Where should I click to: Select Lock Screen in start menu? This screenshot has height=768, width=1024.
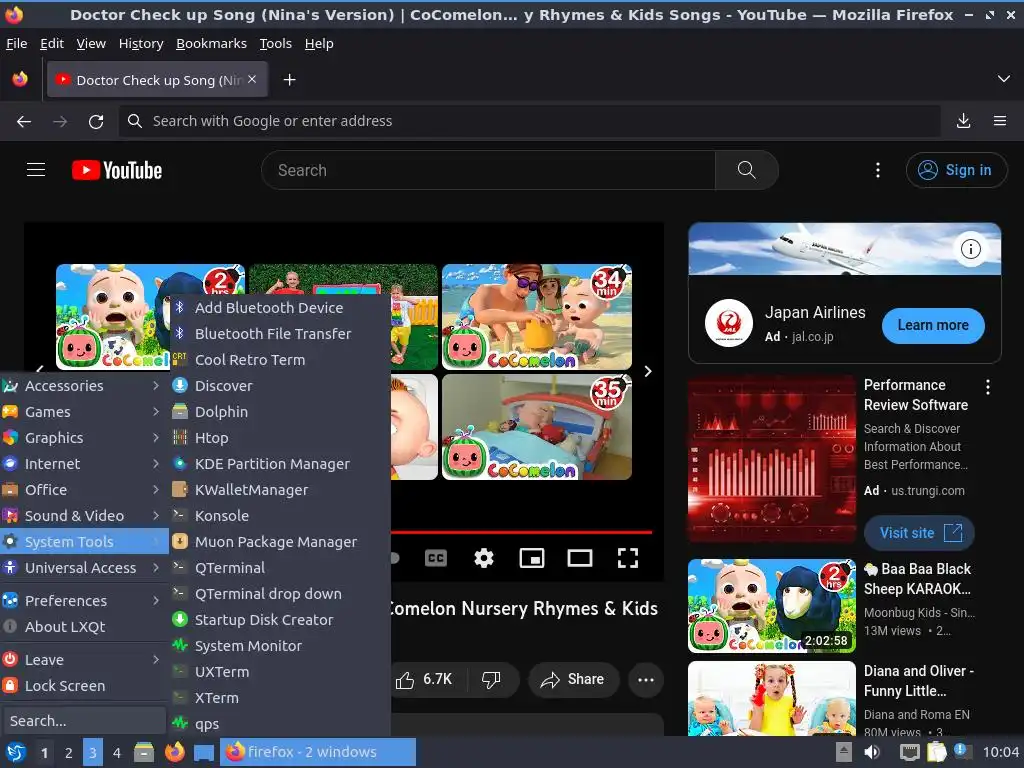click(84, 686)
